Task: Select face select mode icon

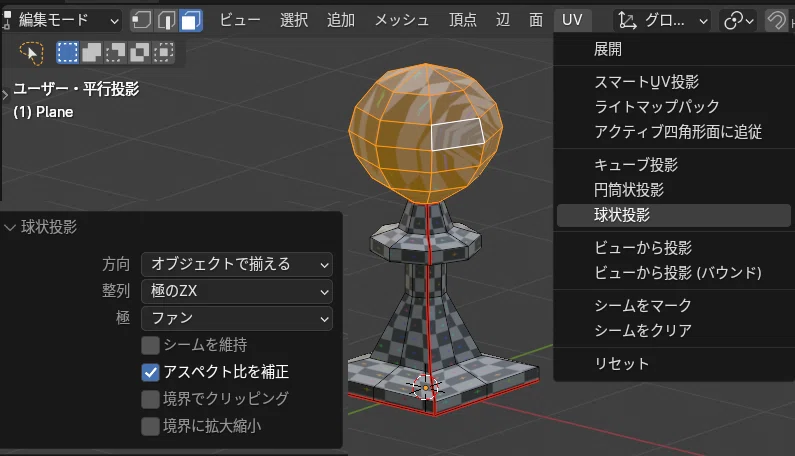Action: click(191, 21)
